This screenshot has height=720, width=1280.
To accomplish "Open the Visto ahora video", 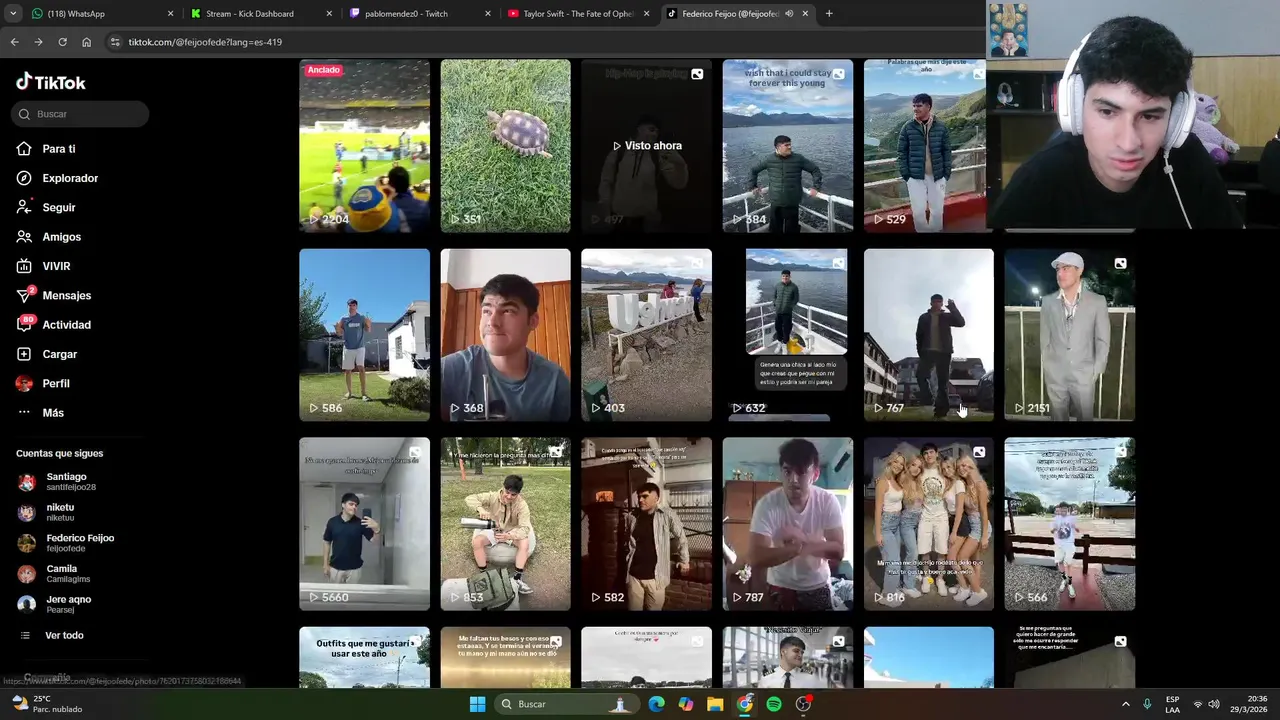I will tap(646, 146).
